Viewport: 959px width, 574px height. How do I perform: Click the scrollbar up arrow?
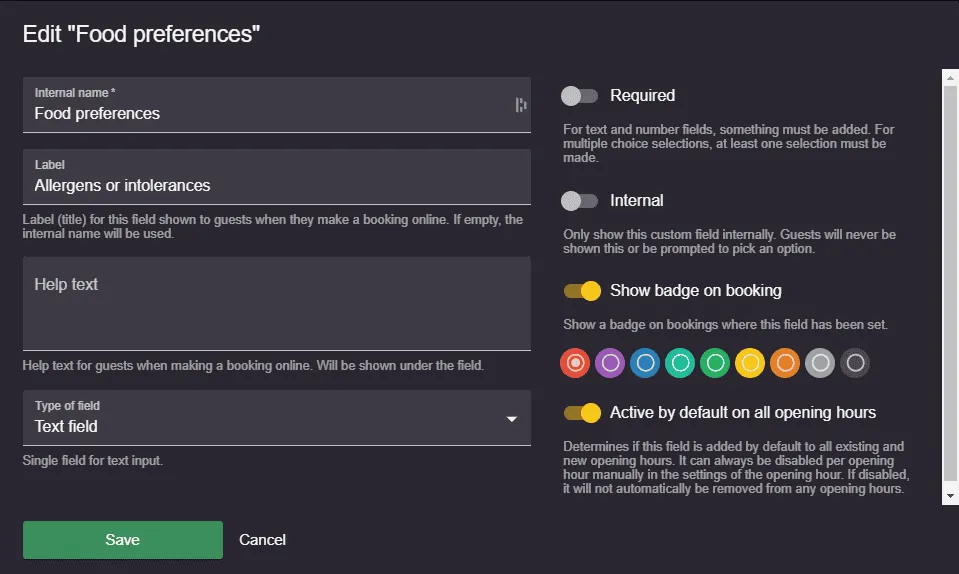950,78
